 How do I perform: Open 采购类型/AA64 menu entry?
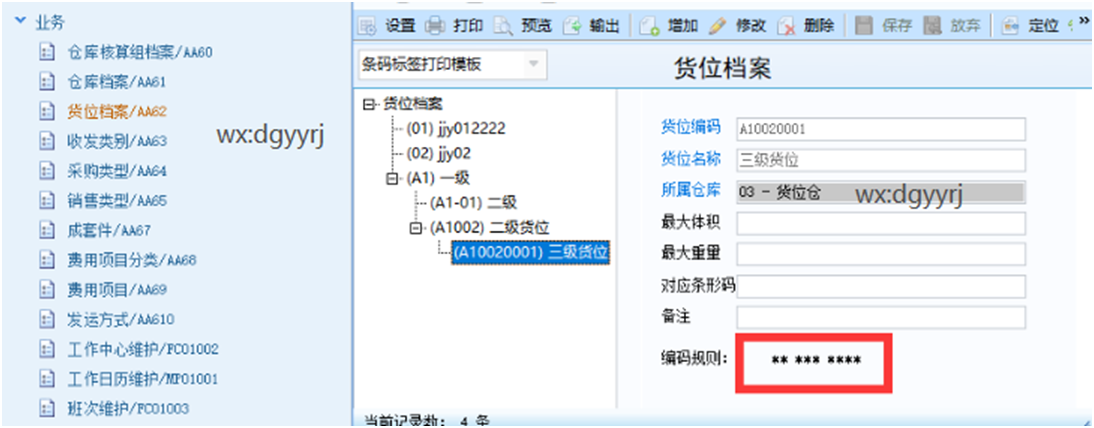[x=117, y=171]
